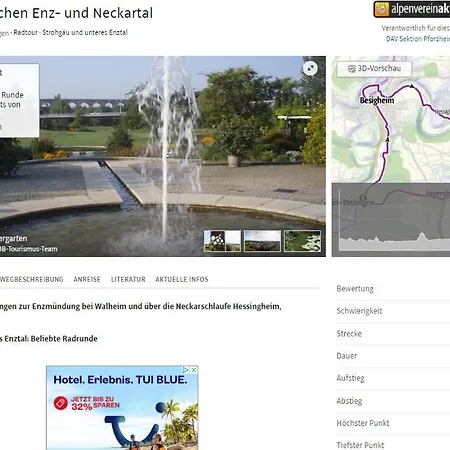
Task: Click the Bewertung row label
Action: [355, 289]
